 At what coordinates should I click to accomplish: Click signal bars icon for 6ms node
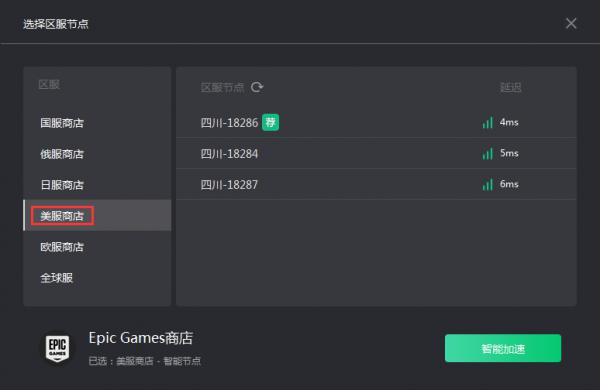coord(488,184)
